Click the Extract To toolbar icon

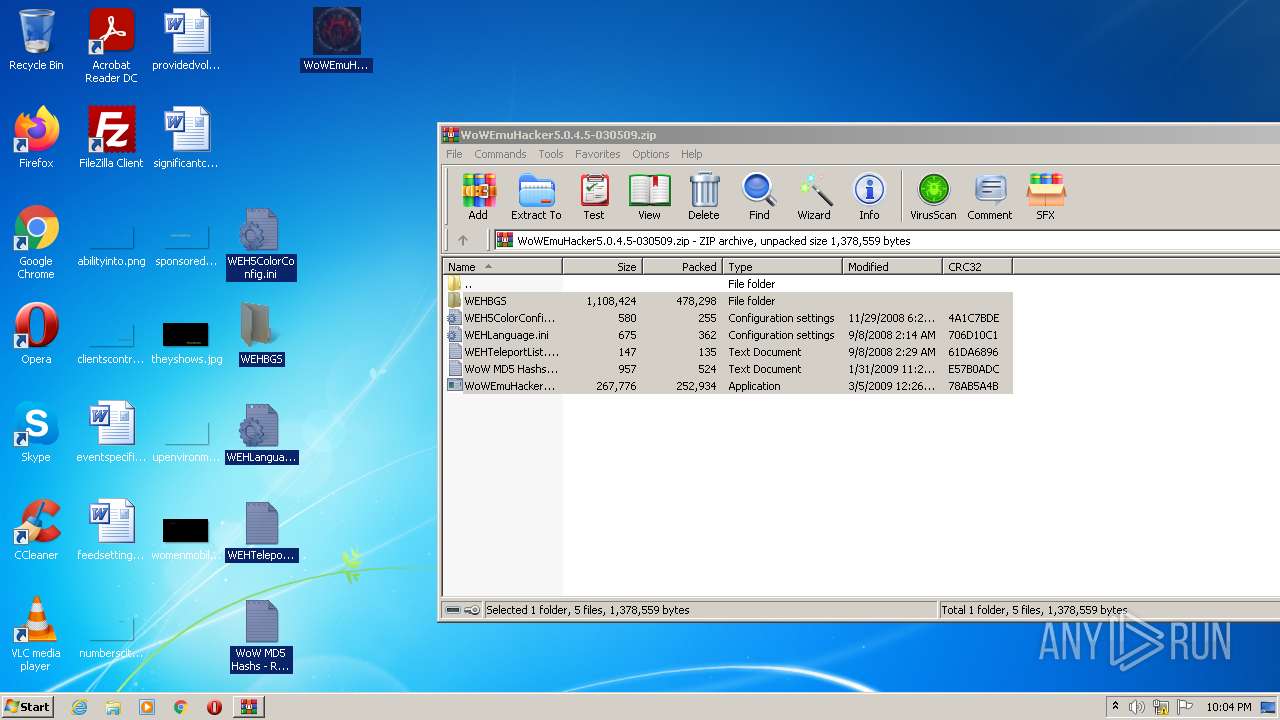click(x=536, y=196)
